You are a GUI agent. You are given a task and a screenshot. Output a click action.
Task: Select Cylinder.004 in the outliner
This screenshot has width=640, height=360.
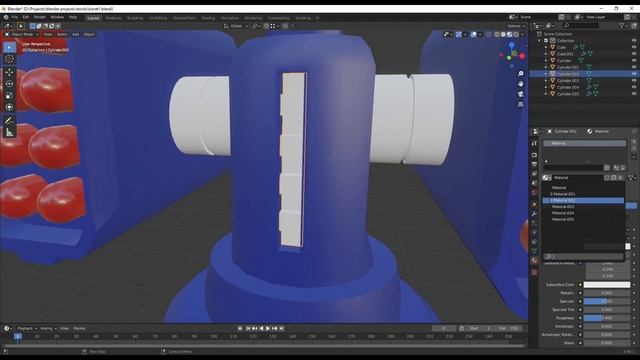568,87
